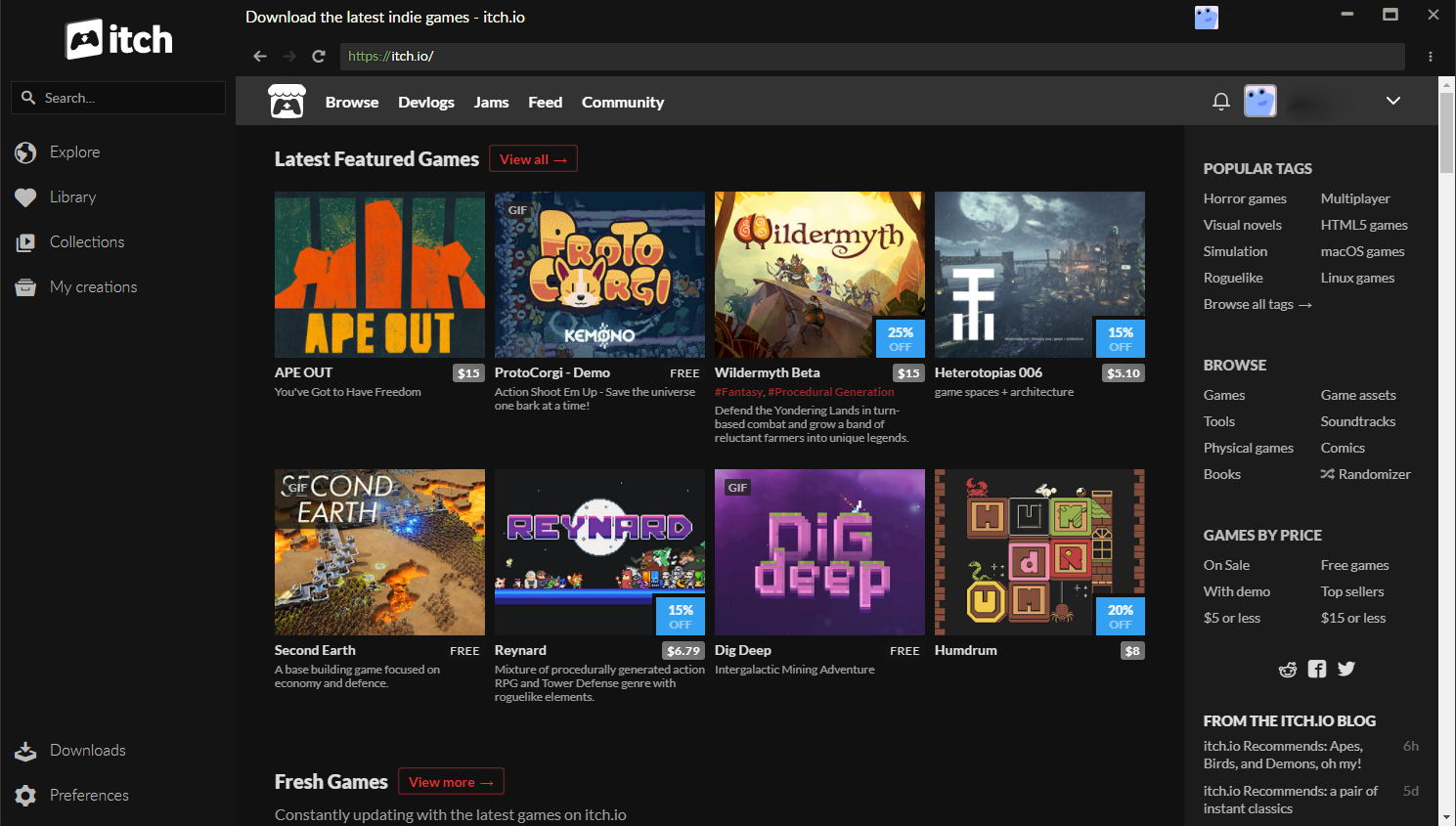Open the itch.io Twitter icon
Image resolution: width=1456 pixels, height=826 pixels.
click(x=1346, y=669)
